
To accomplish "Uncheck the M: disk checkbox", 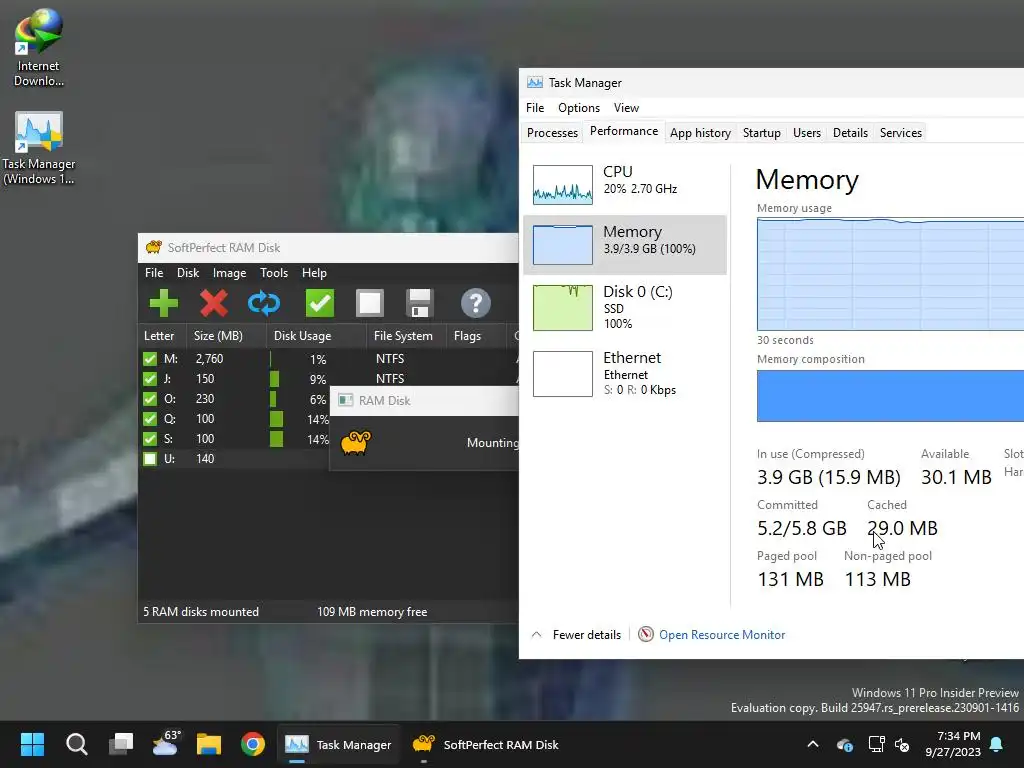I will (x=150, y=359).
